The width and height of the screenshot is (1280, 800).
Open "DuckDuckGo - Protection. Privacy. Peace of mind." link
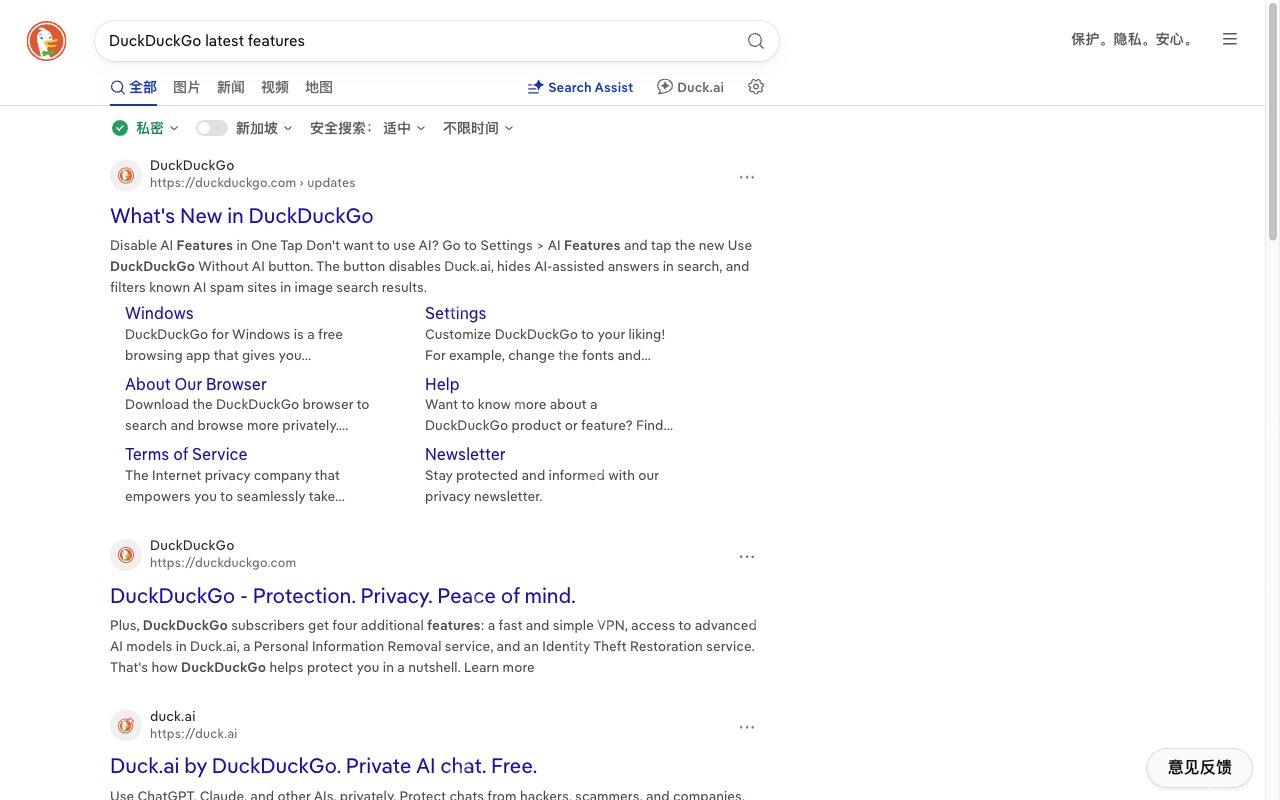343,596
